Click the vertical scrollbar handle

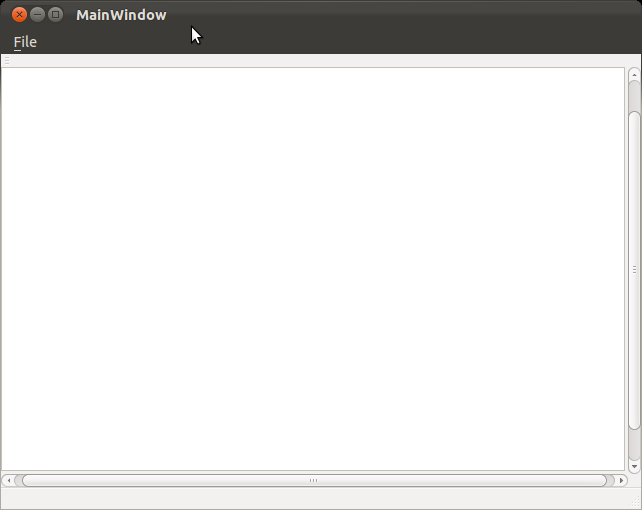pyautogui.click(x=634, y=270)
